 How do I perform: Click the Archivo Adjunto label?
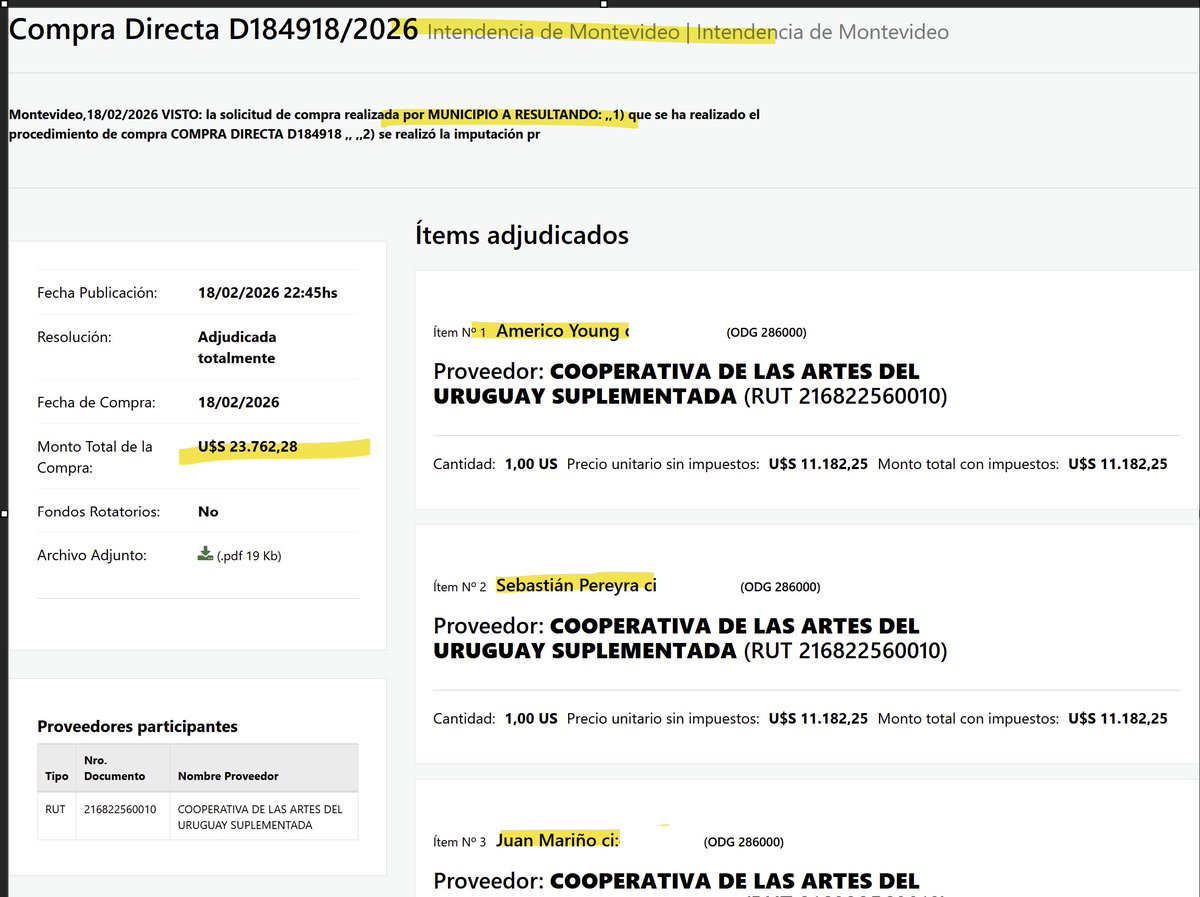tap(92, 555)
